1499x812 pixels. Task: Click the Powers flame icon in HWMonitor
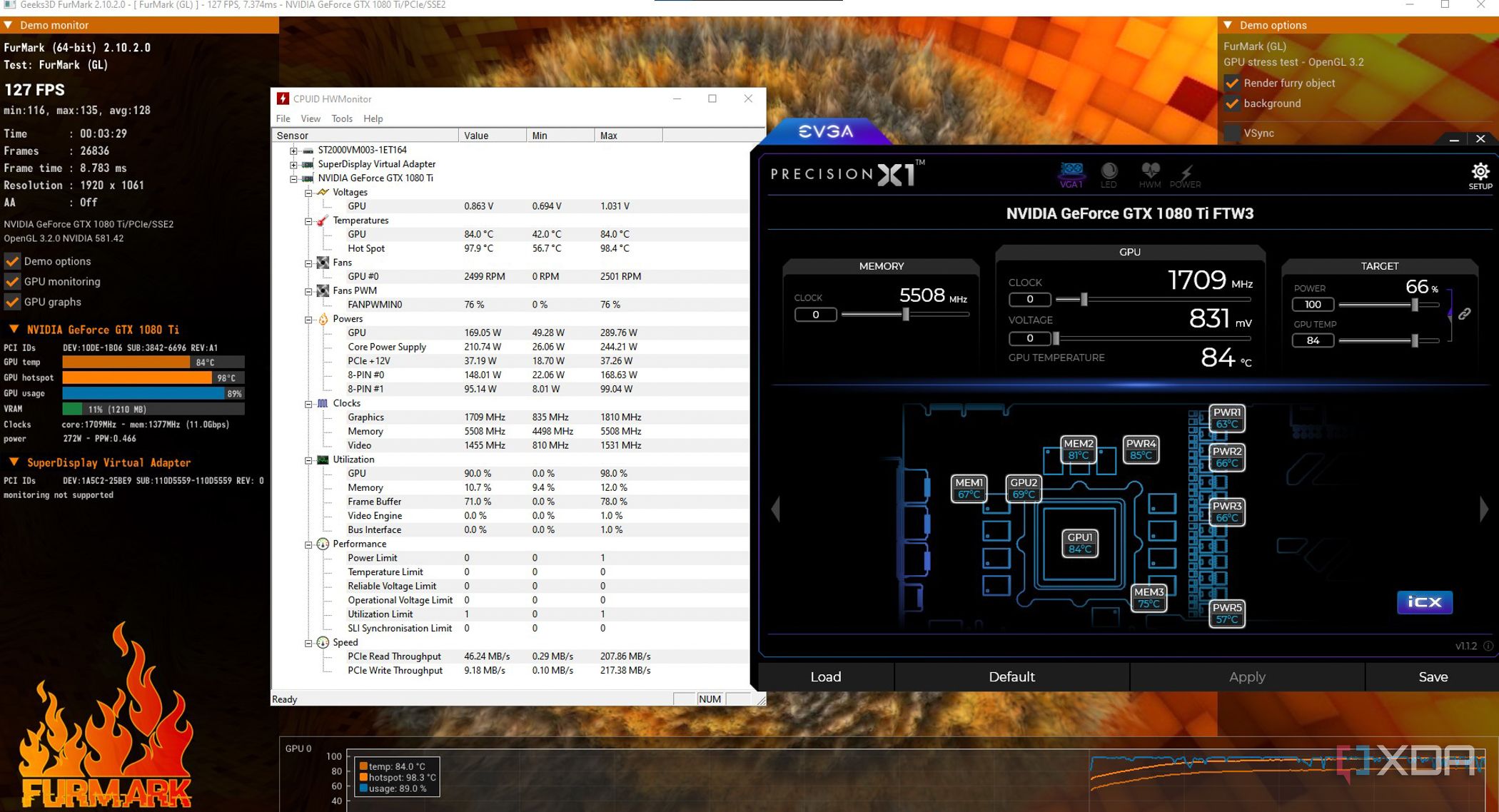[x=323, y=319]
